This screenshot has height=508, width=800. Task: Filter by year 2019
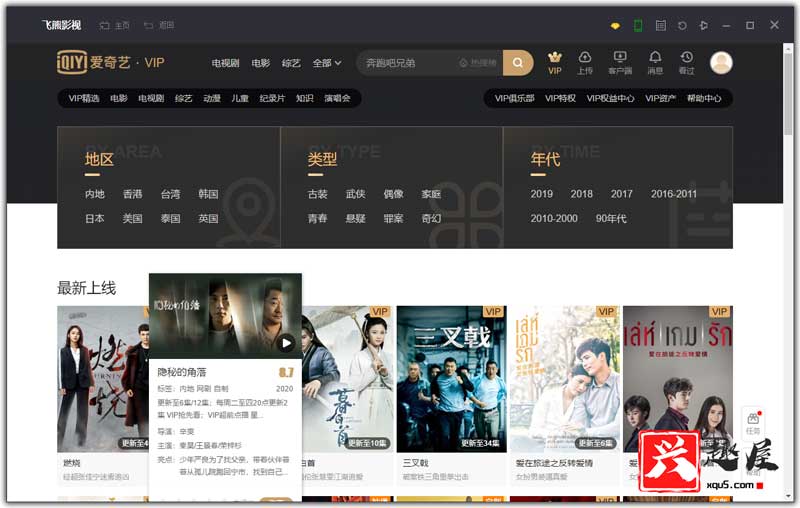click(541, 194)
